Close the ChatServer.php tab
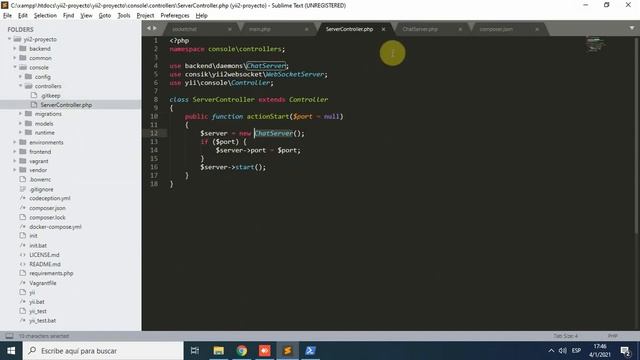The width and height of the screenshot is (640, 360). point(460,29)
